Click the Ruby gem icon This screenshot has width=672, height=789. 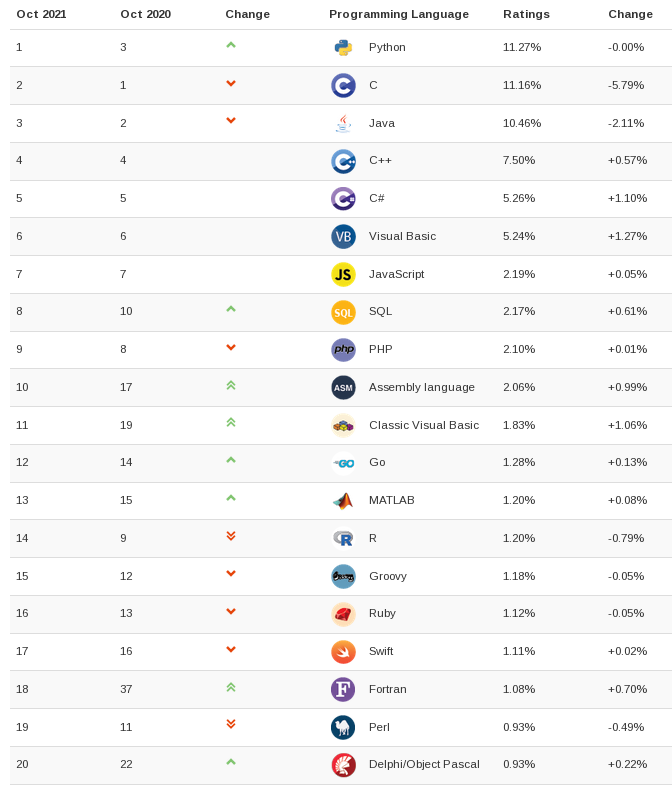pos(343,614)
